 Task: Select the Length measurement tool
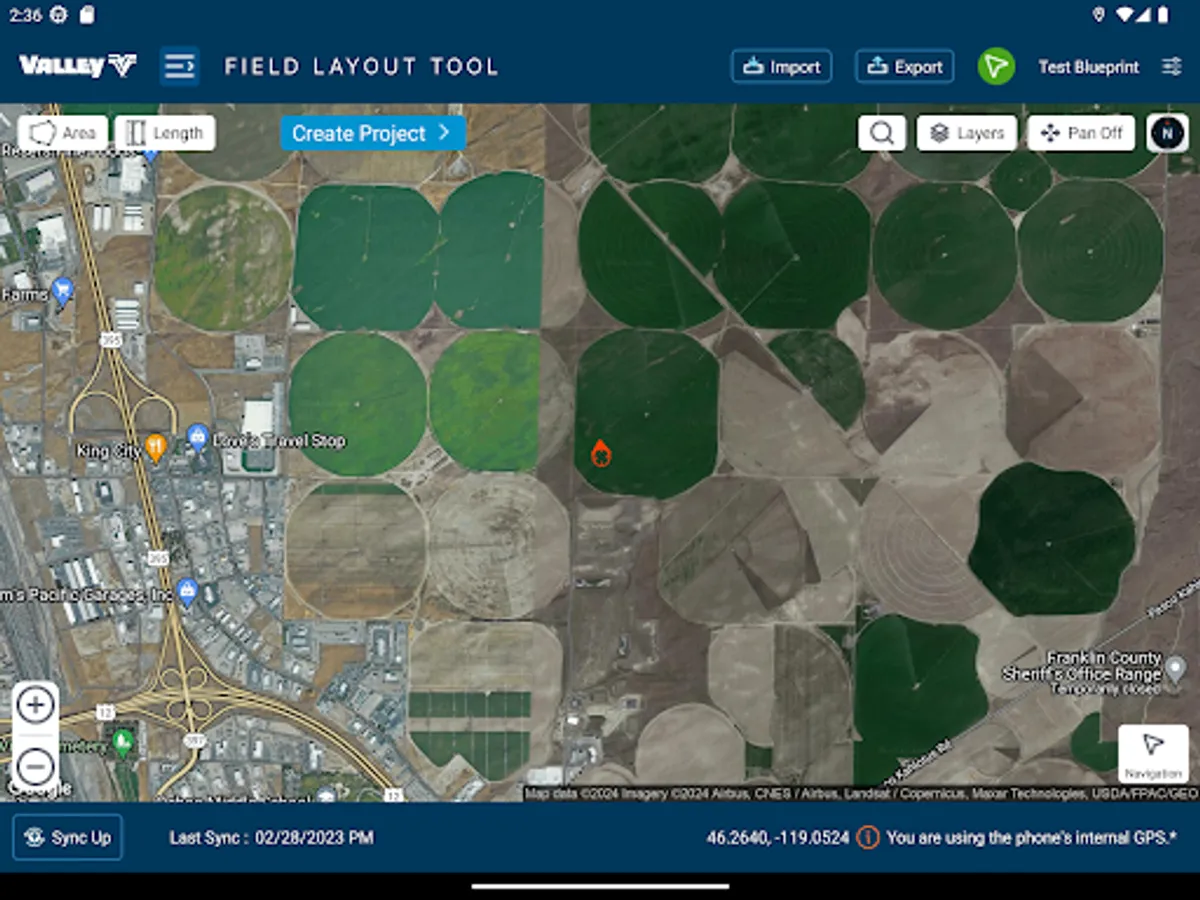coord(165,132)
